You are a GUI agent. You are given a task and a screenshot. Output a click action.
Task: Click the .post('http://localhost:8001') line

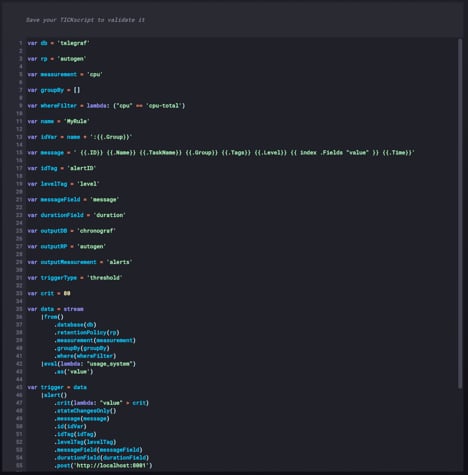pos(103,466)
